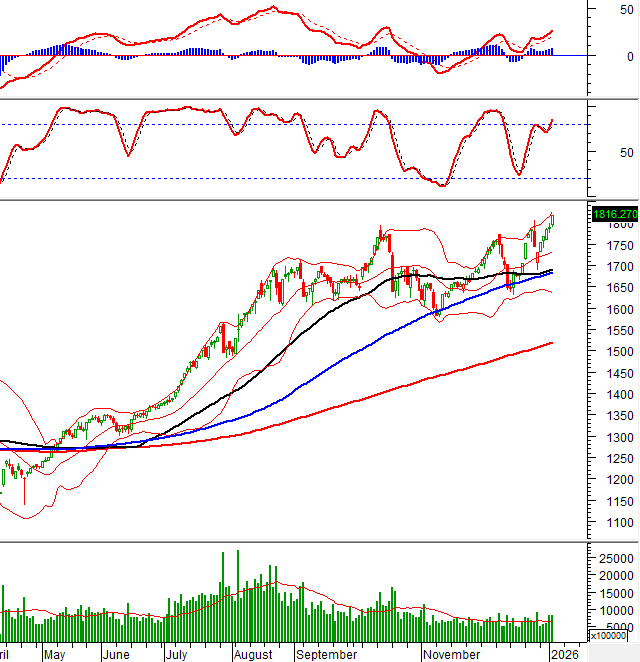Pick the August label on time axis
640x662 pixels.
[253, 654]
